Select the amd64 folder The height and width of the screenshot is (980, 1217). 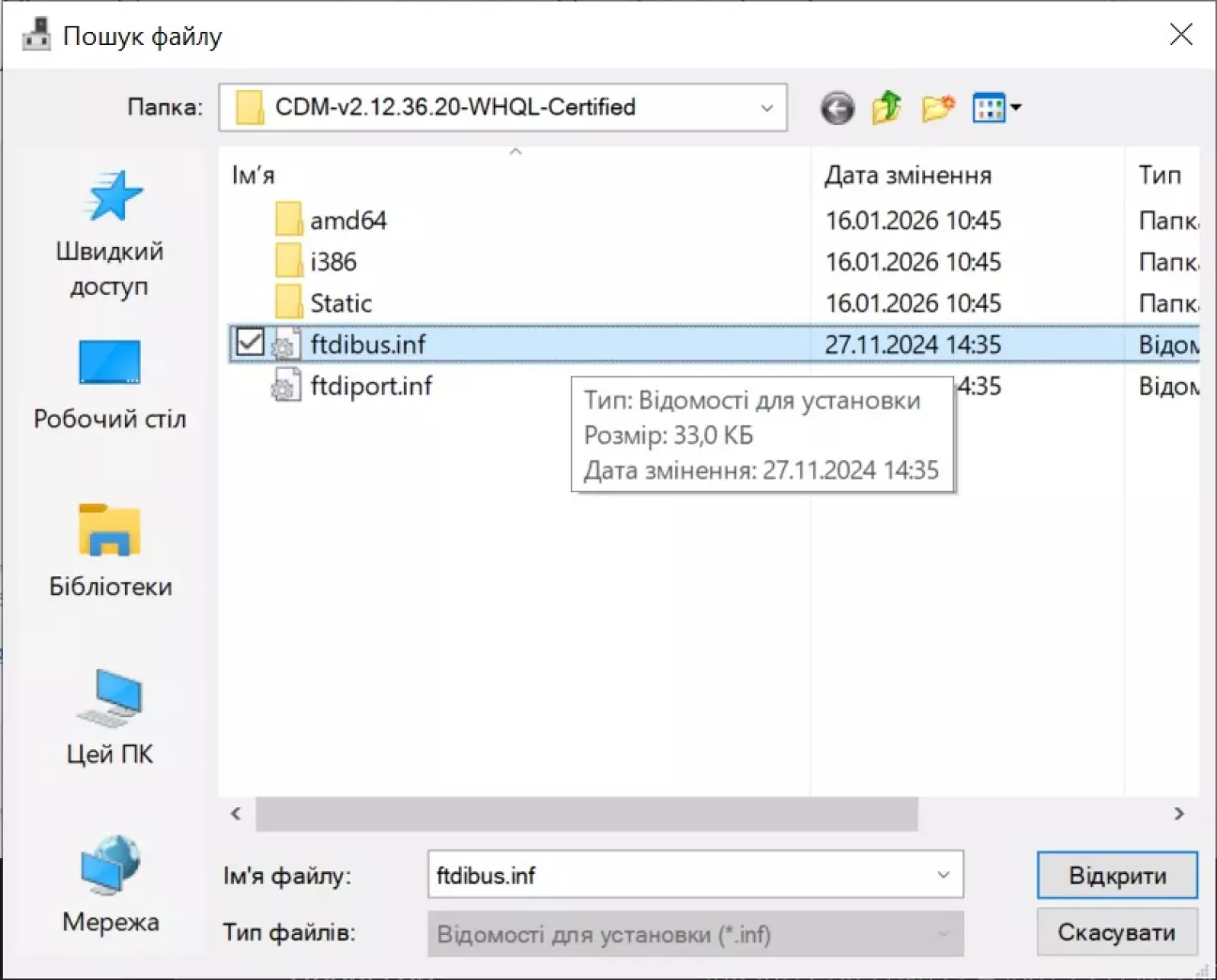[x=347, y=221]
